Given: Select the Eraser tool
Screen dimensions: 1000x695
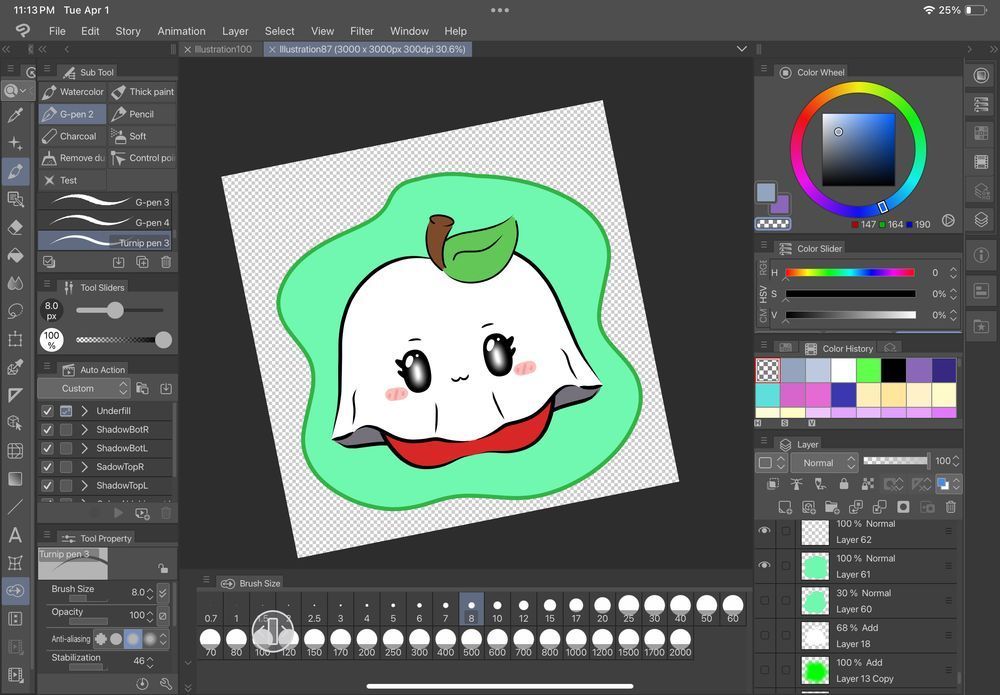Looking at the screenshot, I should click(x=15, y=228).
